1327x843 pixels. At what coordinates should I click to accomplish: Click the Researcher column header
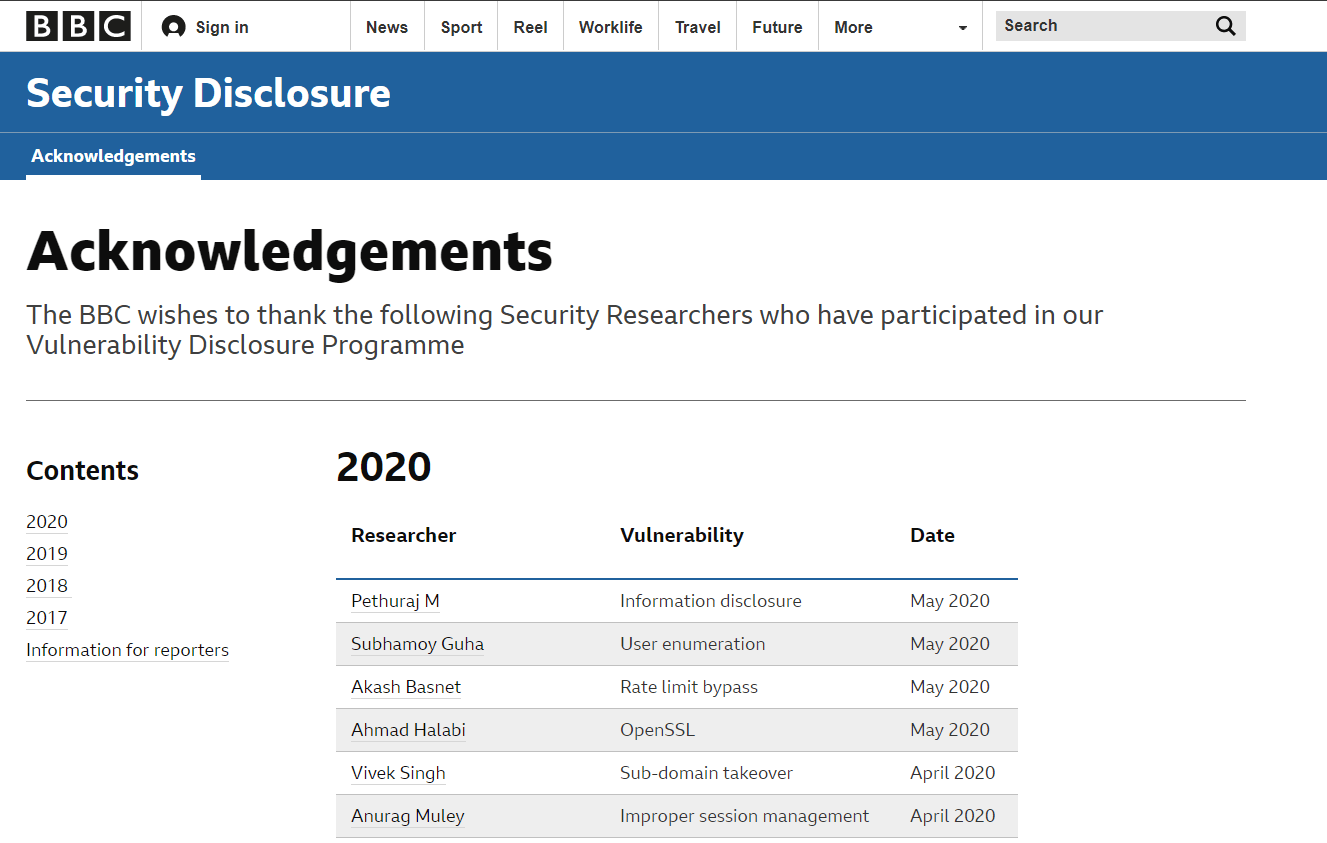(x=403, y=535)
